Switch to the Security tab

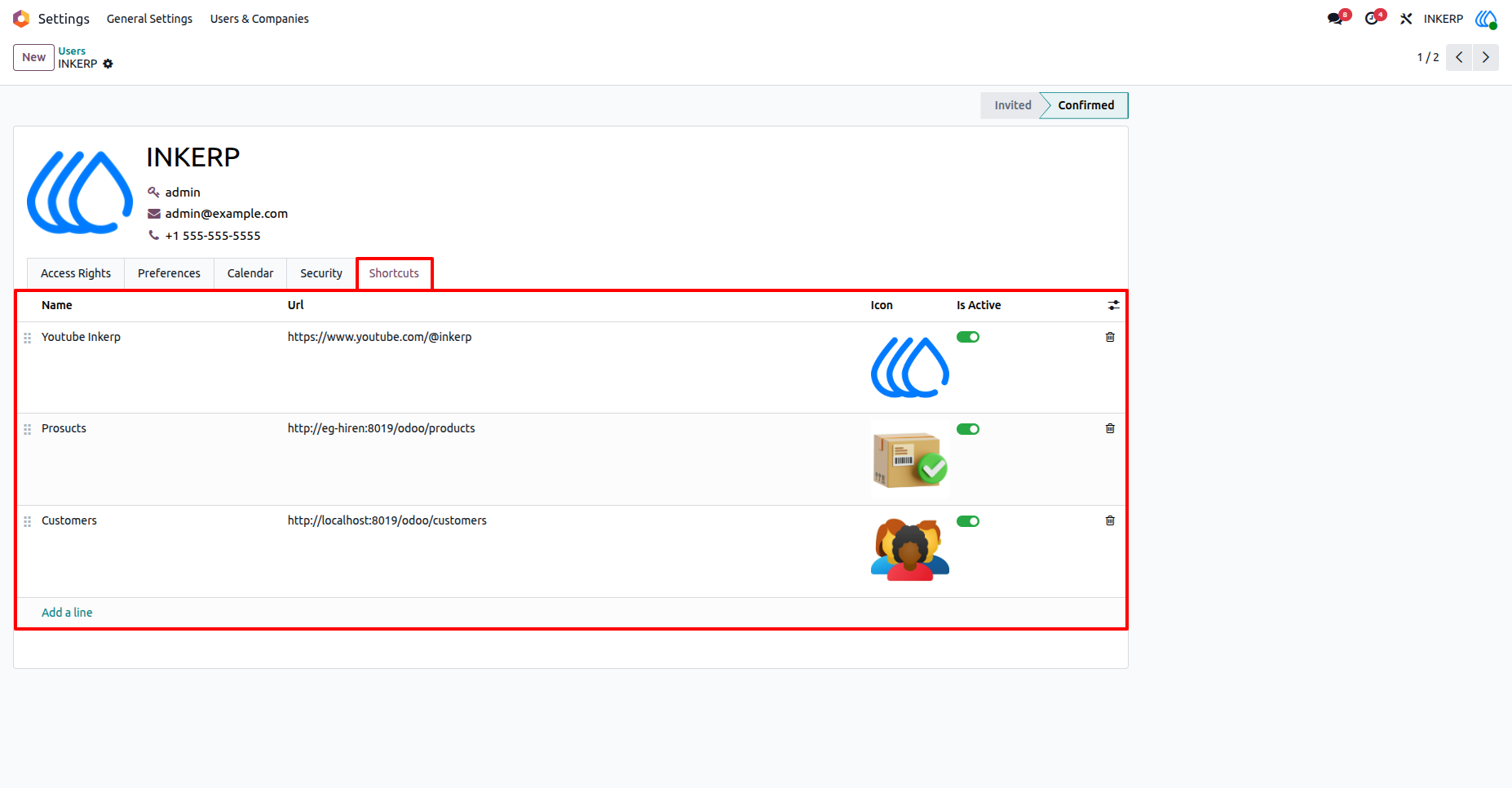coord(321,273)
